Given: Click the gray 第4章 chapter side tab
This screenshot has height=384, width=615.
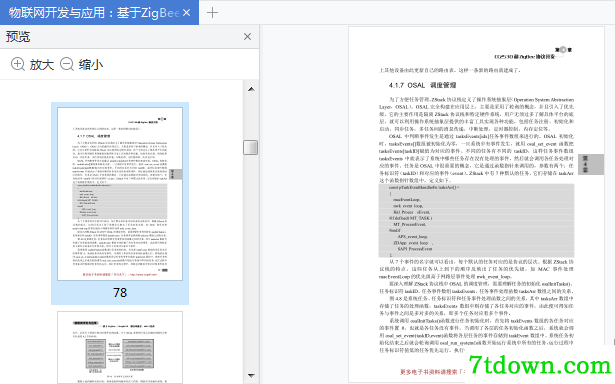Looking at the screenshot, I should pos(590,164).
